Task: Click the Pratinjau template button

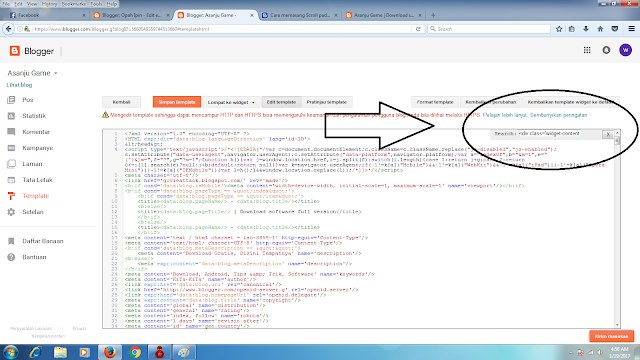Action: [x=327, y=102]
